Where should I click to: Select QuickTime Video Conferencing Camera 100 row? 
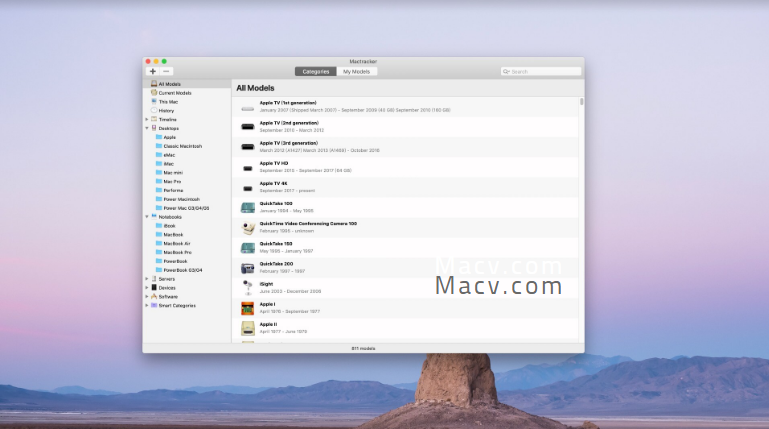405,227
